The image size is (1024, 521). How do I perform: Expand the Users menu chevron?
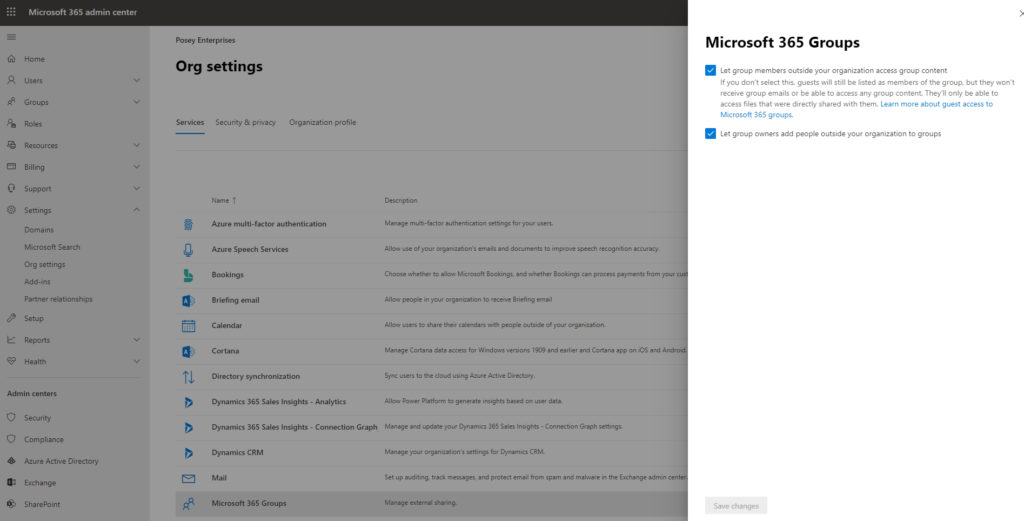pyautogui.click(x=136, y=80)
